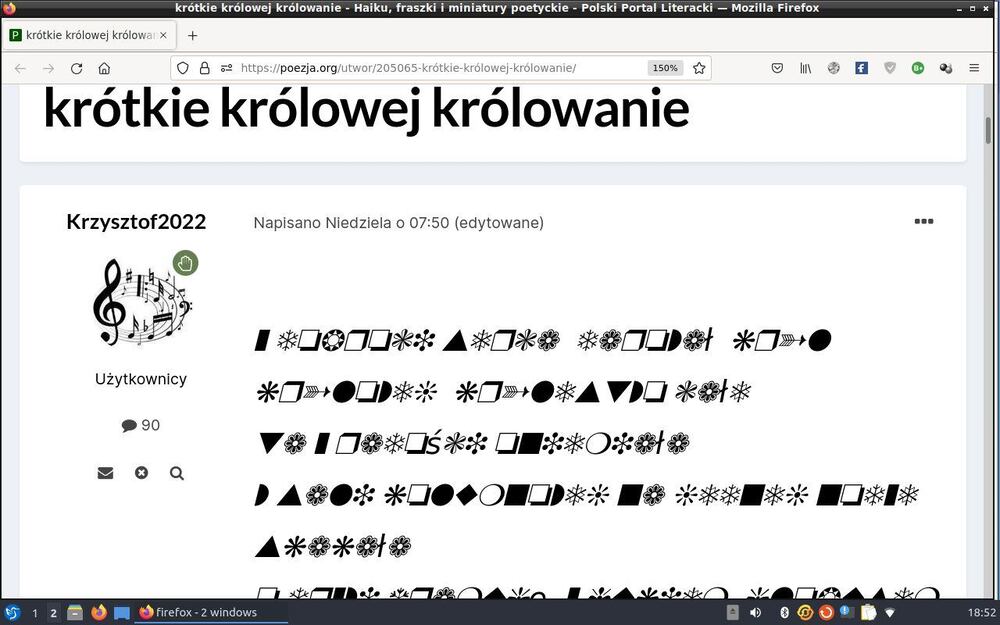Viewport: 1000px width, 625px height.
Task: Click the circled X icon under avatar
Action: point(141,473)
